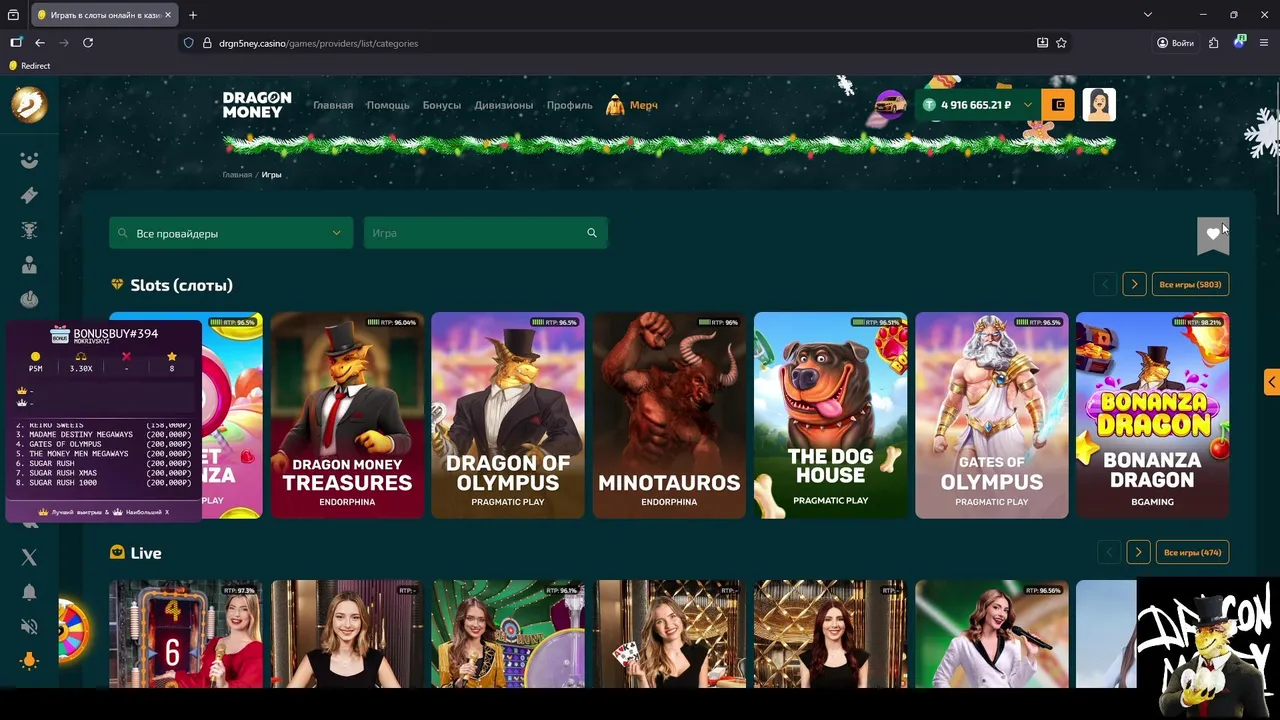This screenshot has height=720, width=1280.
Task: Click 'SUGAR RUSH XMAS' row in overlay
Action: click(104, 473)
